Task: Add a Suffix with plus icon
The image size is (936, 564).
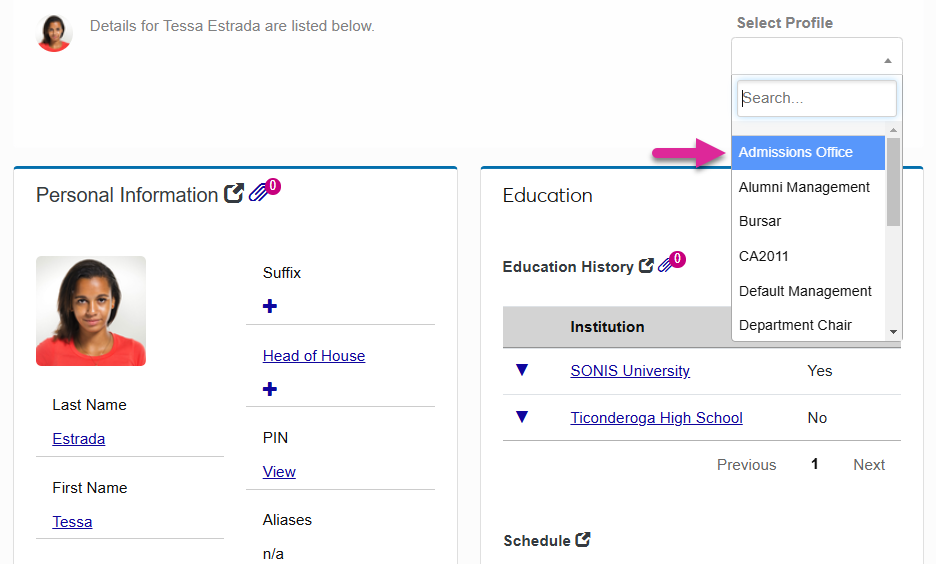Action: tap(270, 306)
